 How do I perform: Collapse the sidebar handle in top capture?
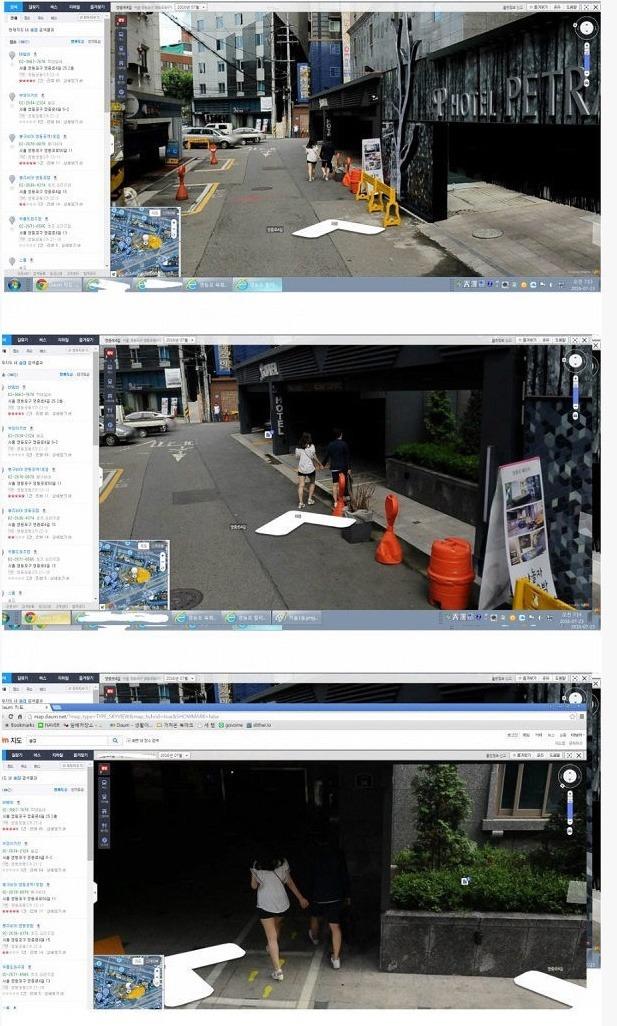click(112, 145)
